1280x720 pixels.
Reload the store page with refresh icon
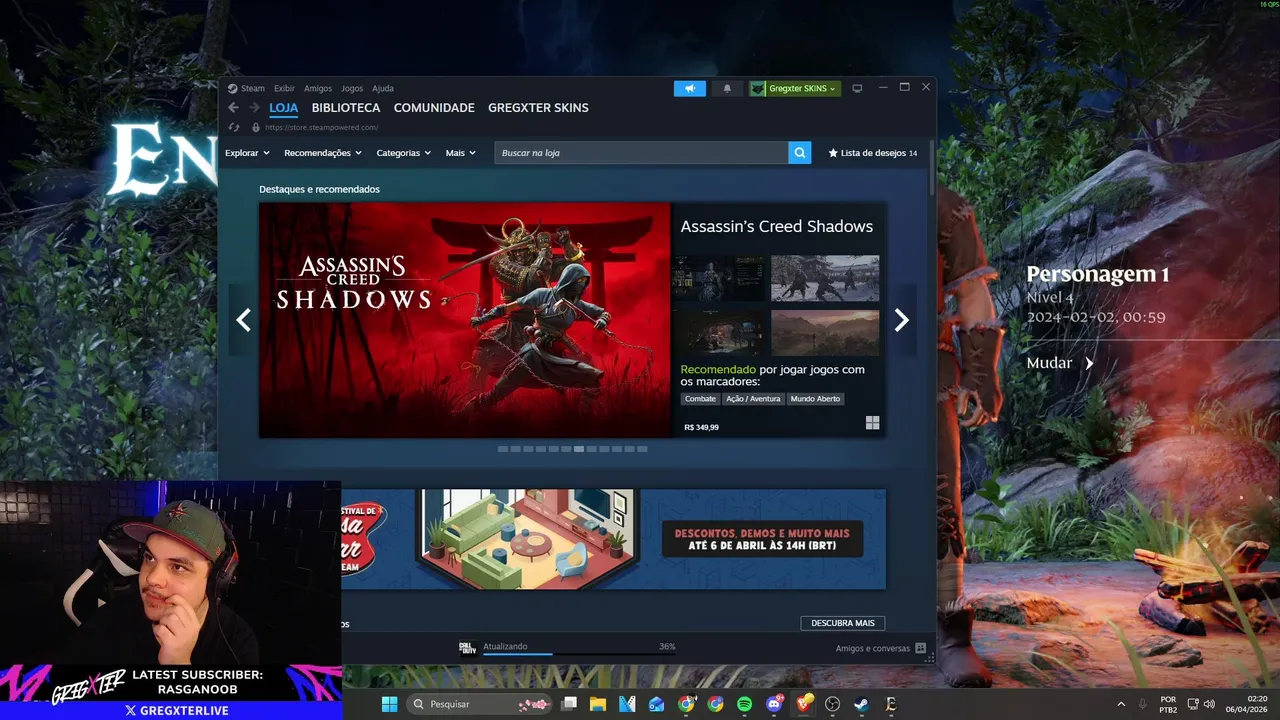(234, 127)
